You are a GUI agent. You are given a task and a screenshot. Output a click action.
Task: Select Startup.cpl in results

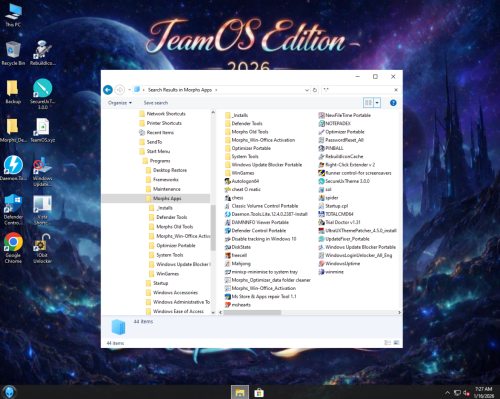[333, 206]
